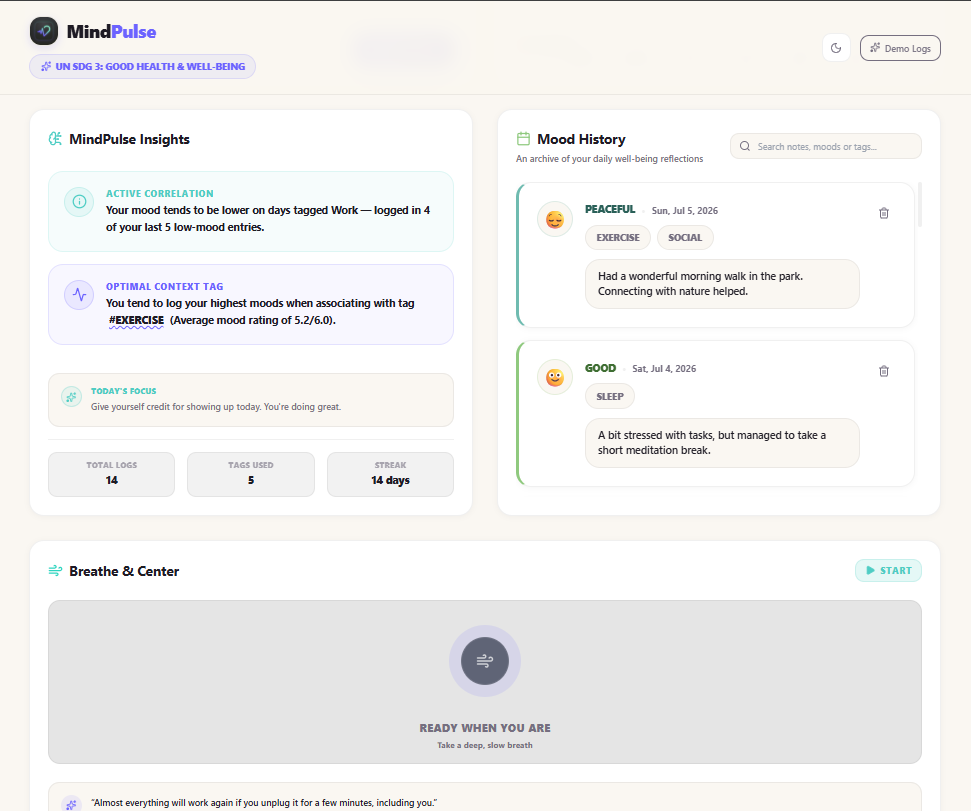Viewport: 971px width, 811px height.
Task: Click the quote sparkle icon at bottom
Action: pos(71,804)
